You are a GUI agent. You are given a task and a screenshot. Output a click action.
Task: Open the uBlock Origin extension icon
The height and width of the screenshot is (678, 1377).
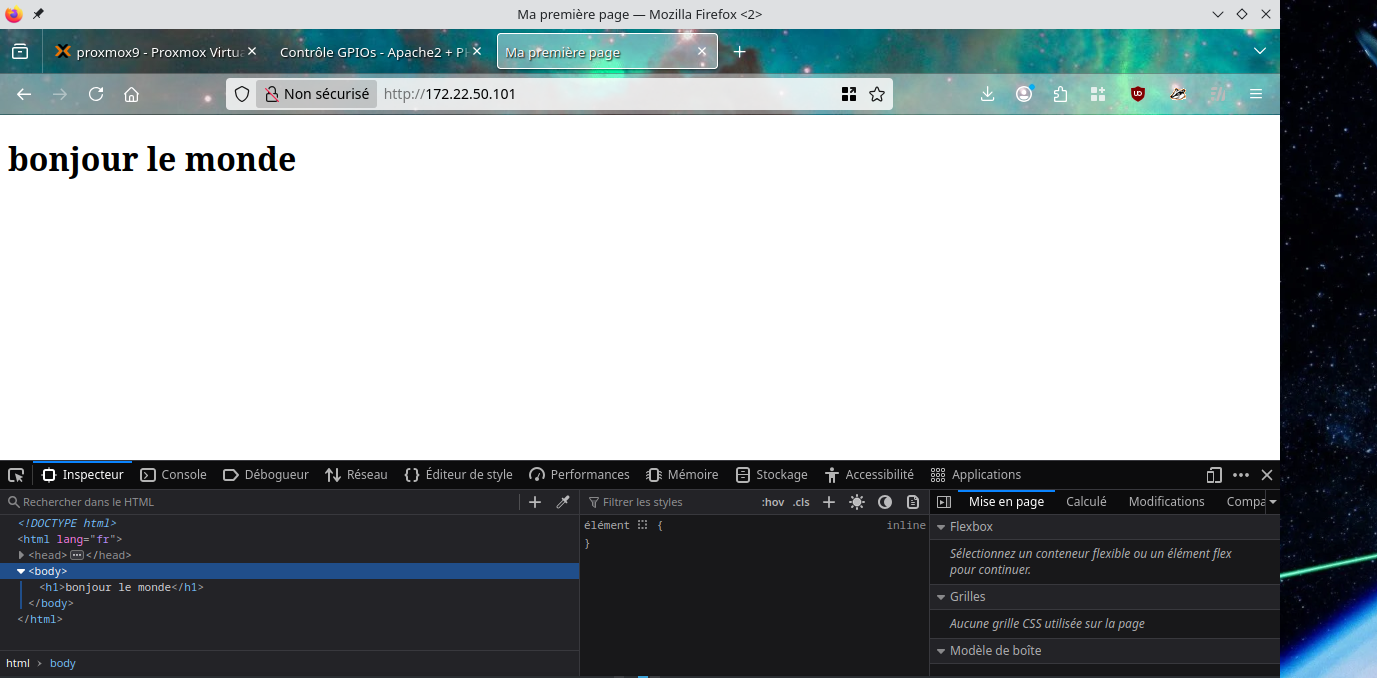coord(1137,94)
